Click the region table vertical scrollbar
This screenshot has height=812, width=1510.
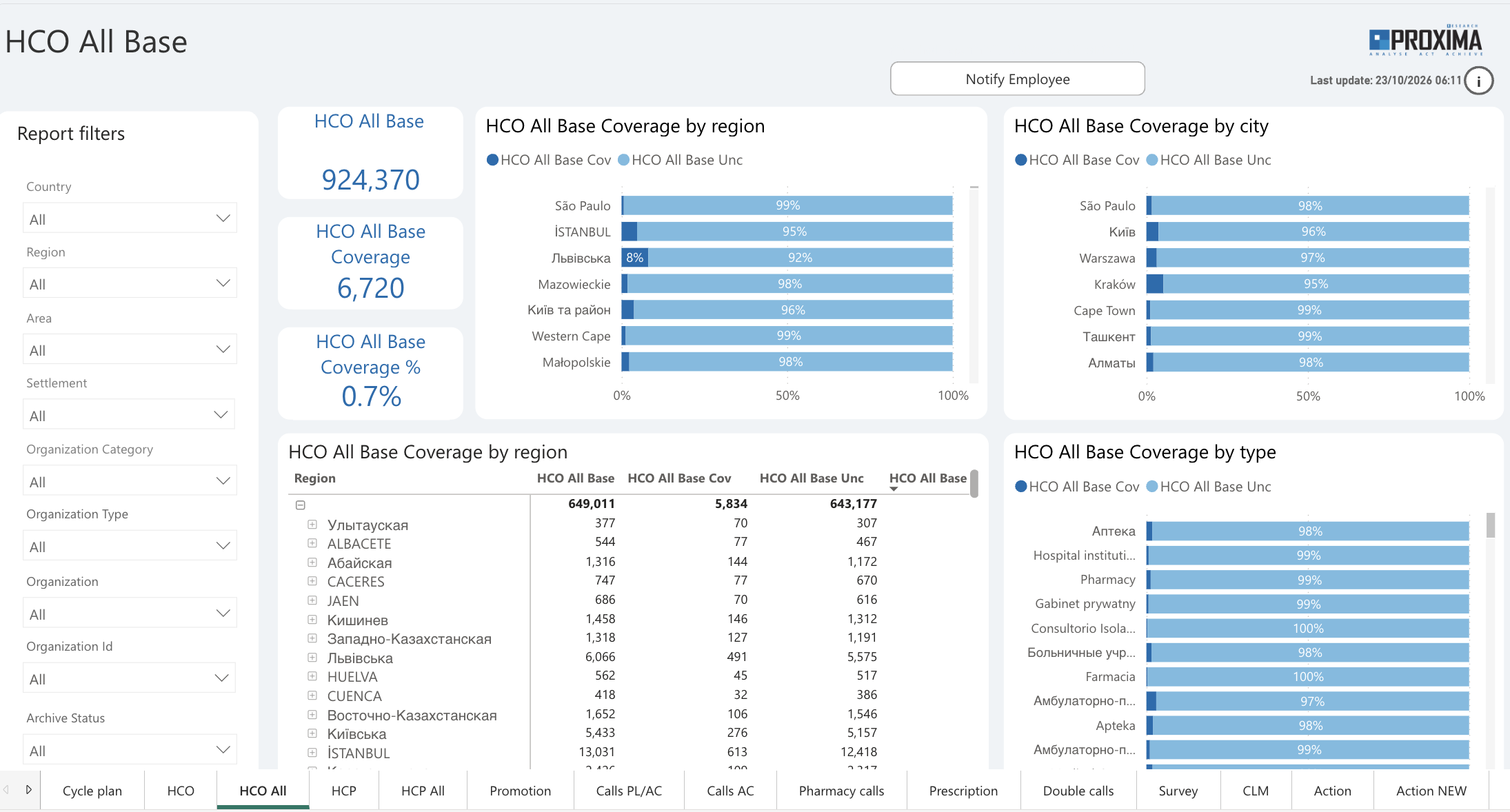click(x=974, y=483)
